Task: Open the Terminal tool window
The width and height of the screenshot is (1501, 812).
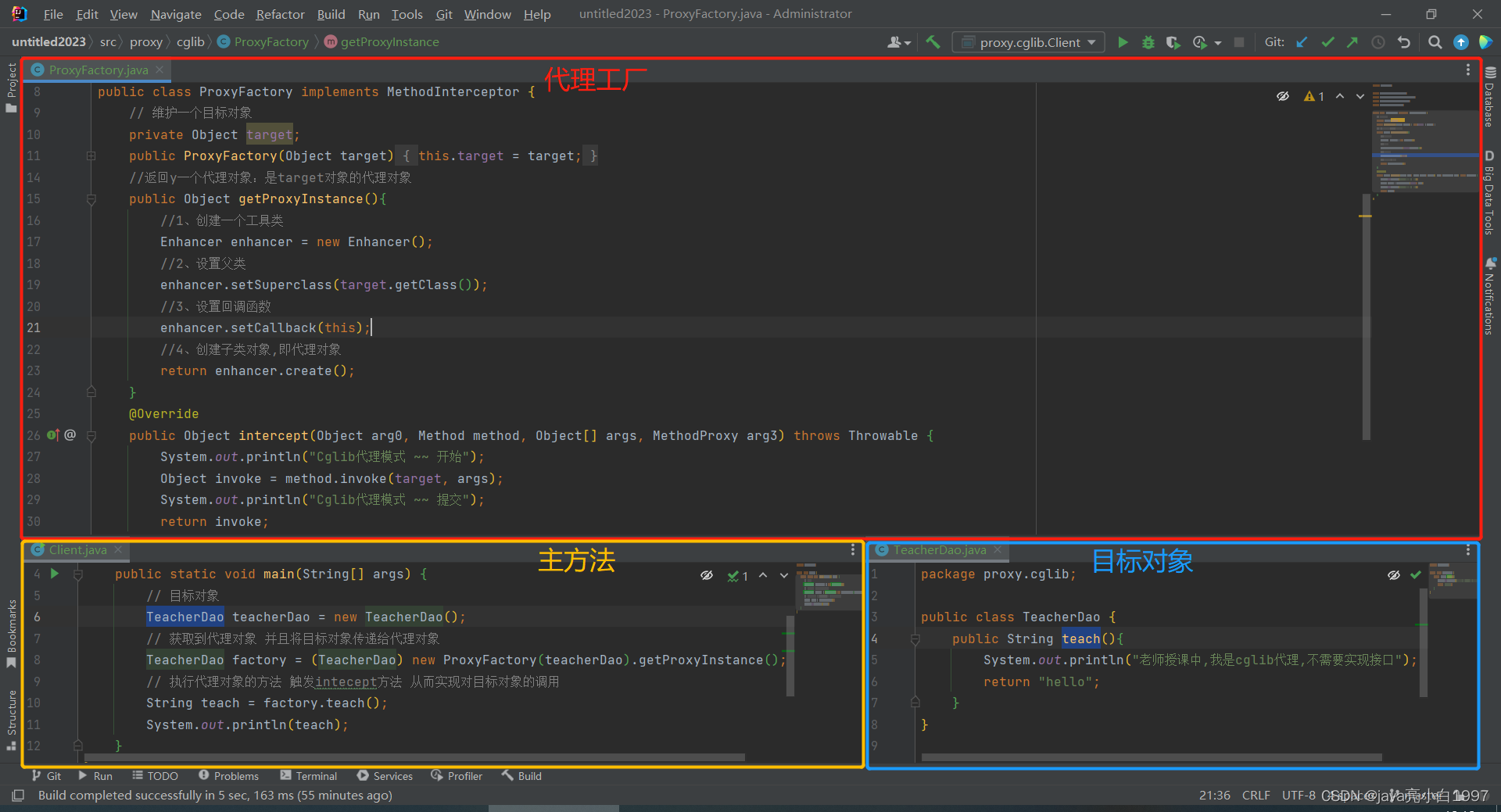Action: (x=309, y=776)
